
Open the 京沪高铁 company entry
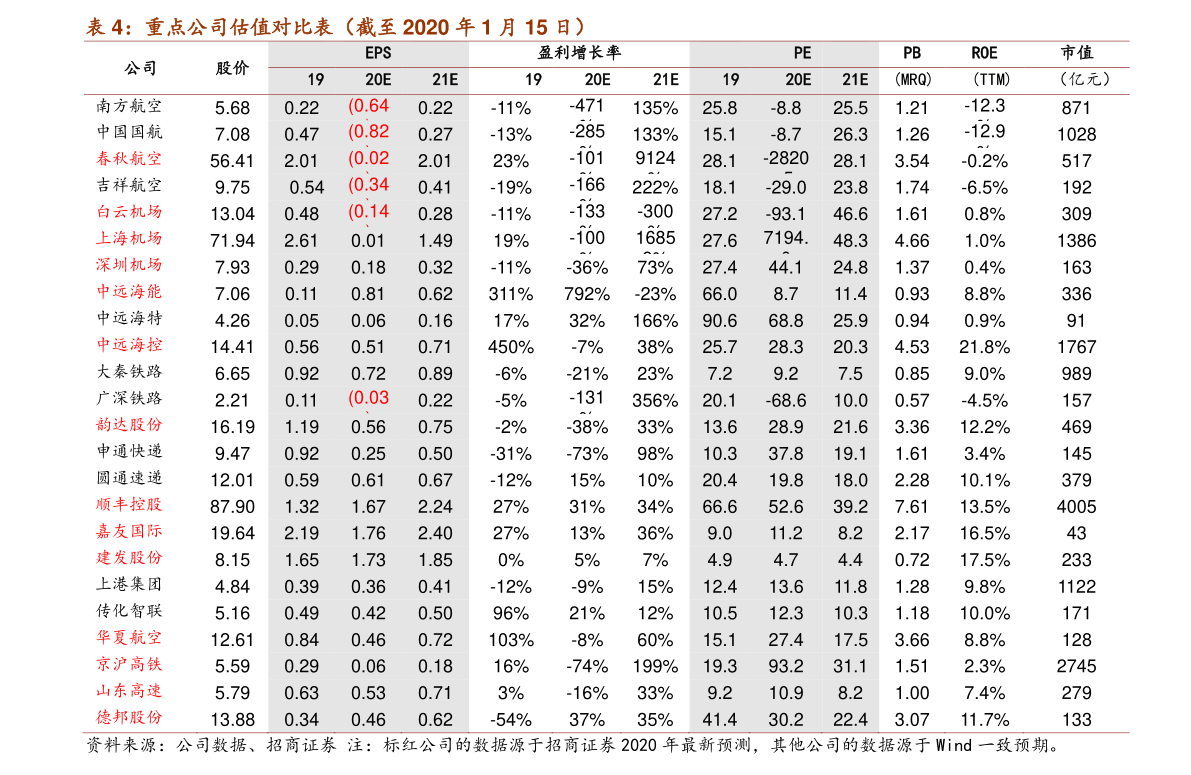point(129,664)
